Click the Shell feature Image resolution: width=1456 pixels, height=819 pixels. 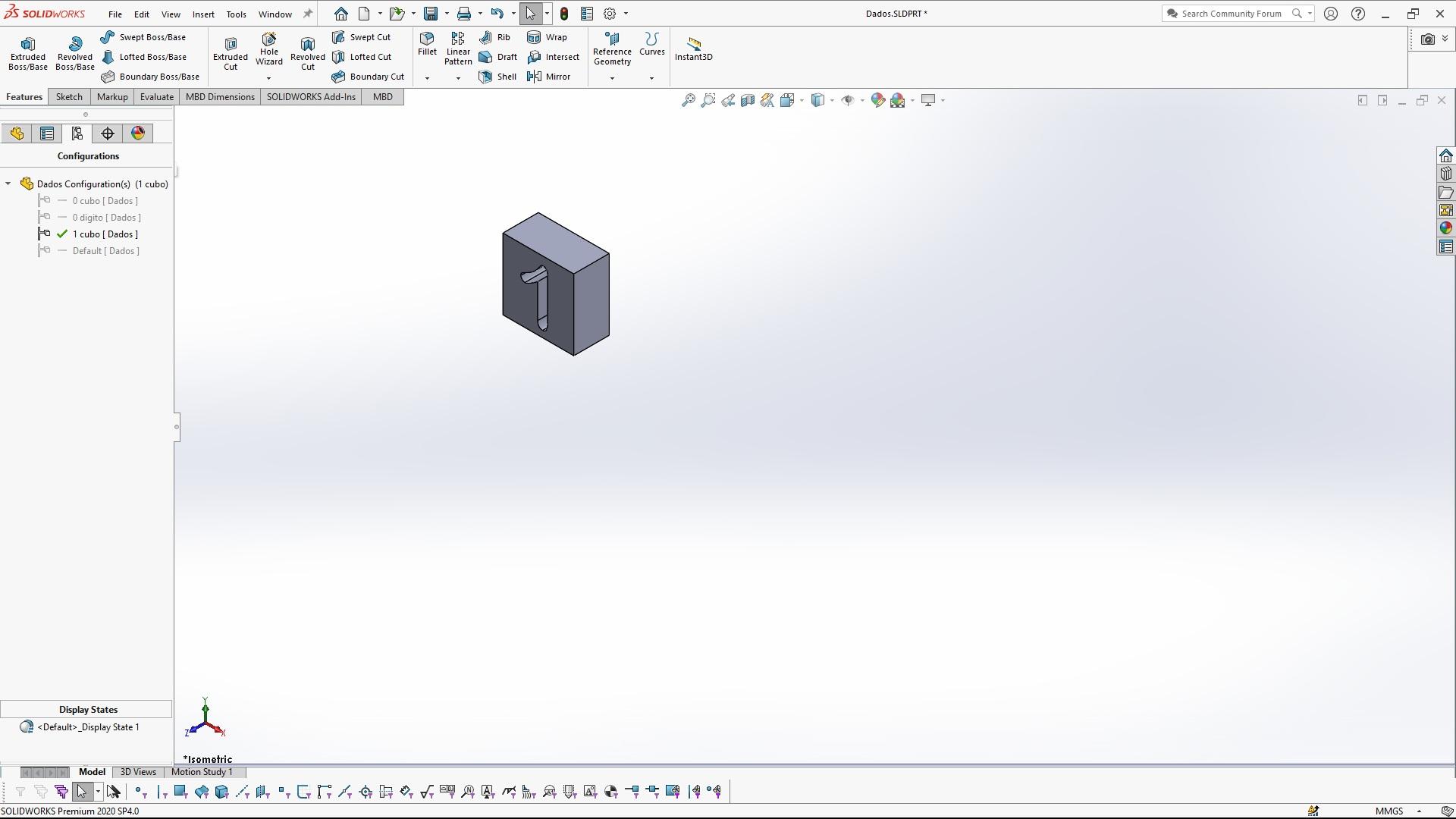coord(498,77)
